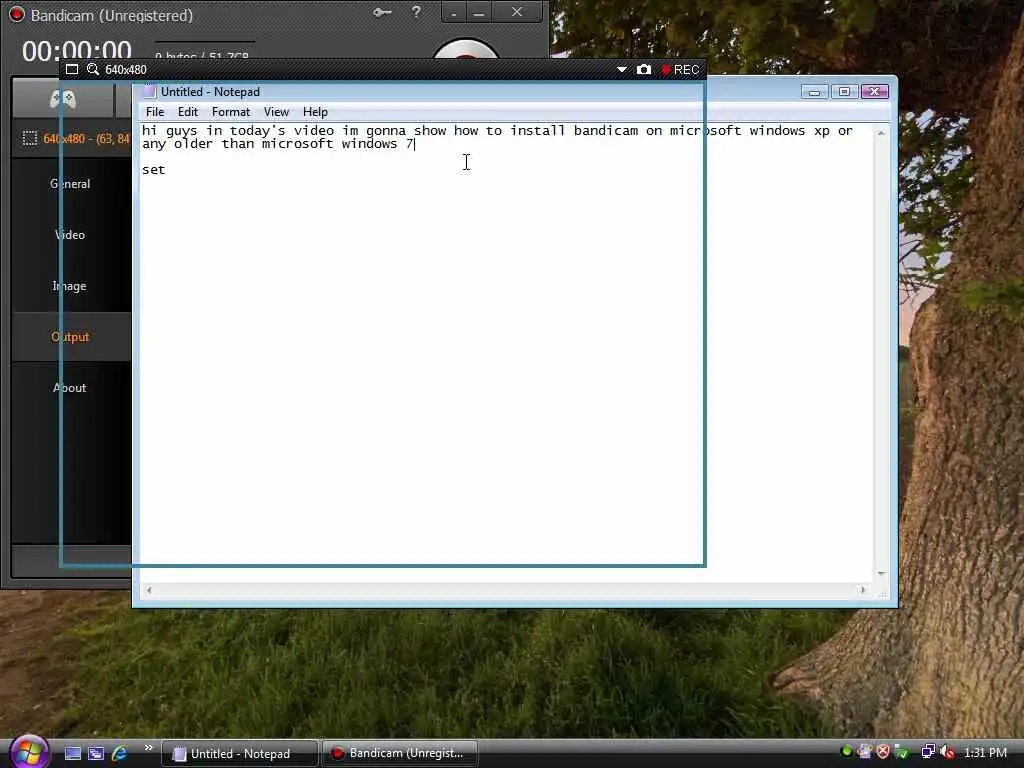Open the Notepad View menu

click(276, 112)
